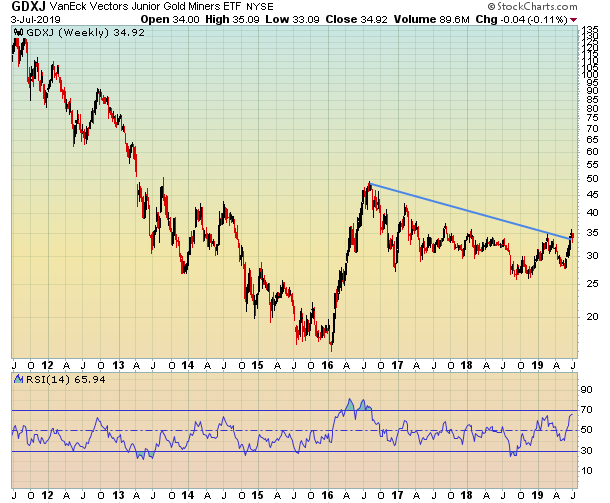Viewport: 610px width, 503px height.
Task: Click the 'GDXJ (Weekly) 34.92' legend text
Action: 85,32
